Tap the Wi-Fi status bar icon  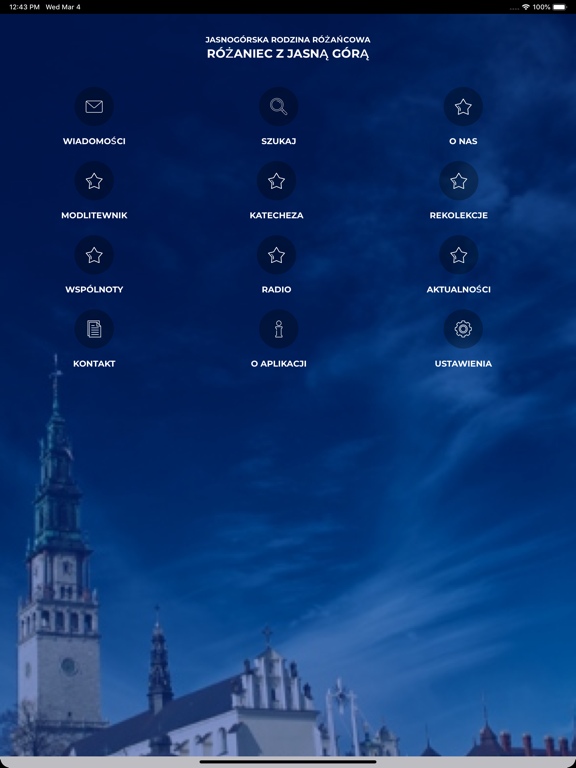(x=526, y=7)
